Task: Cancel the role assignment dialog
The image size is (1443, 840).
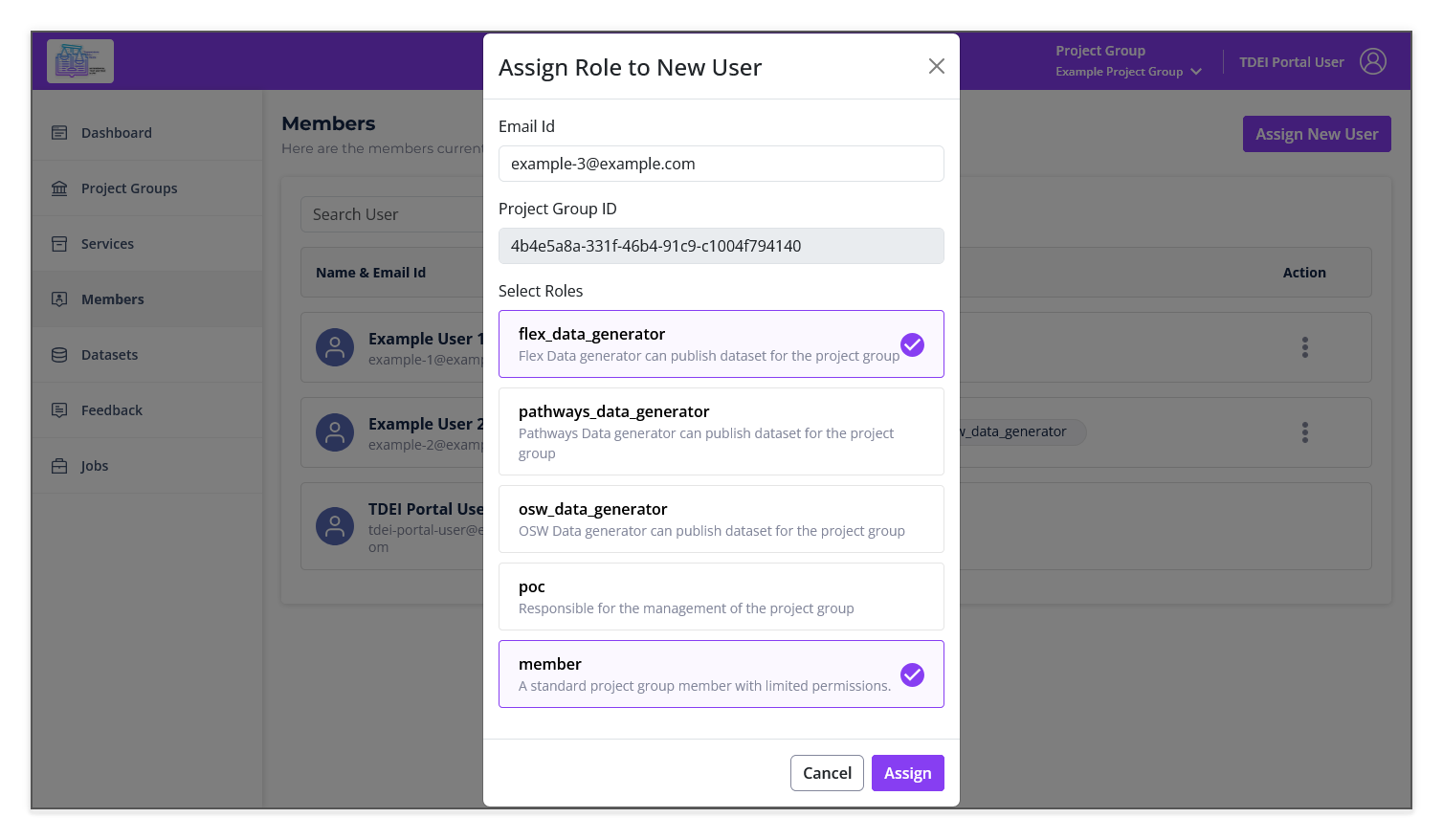Action: pyautogui.click(x=827, y=772)
